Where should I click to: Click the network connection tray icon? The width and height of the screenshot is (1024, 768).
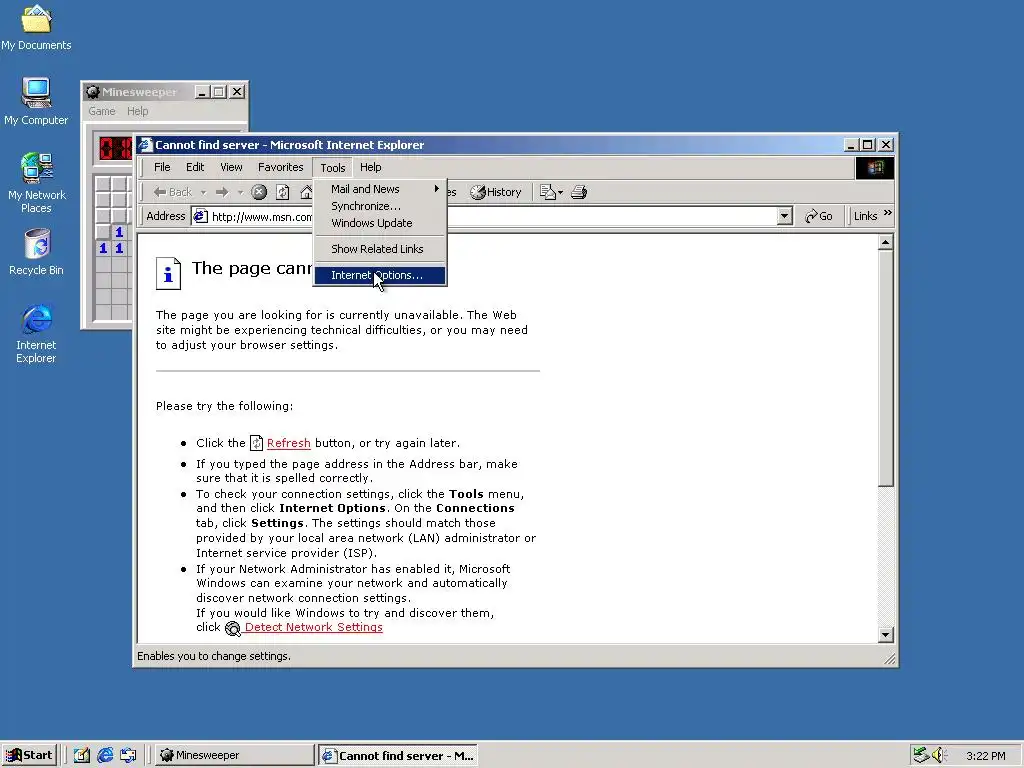click(x=921, y=756)
